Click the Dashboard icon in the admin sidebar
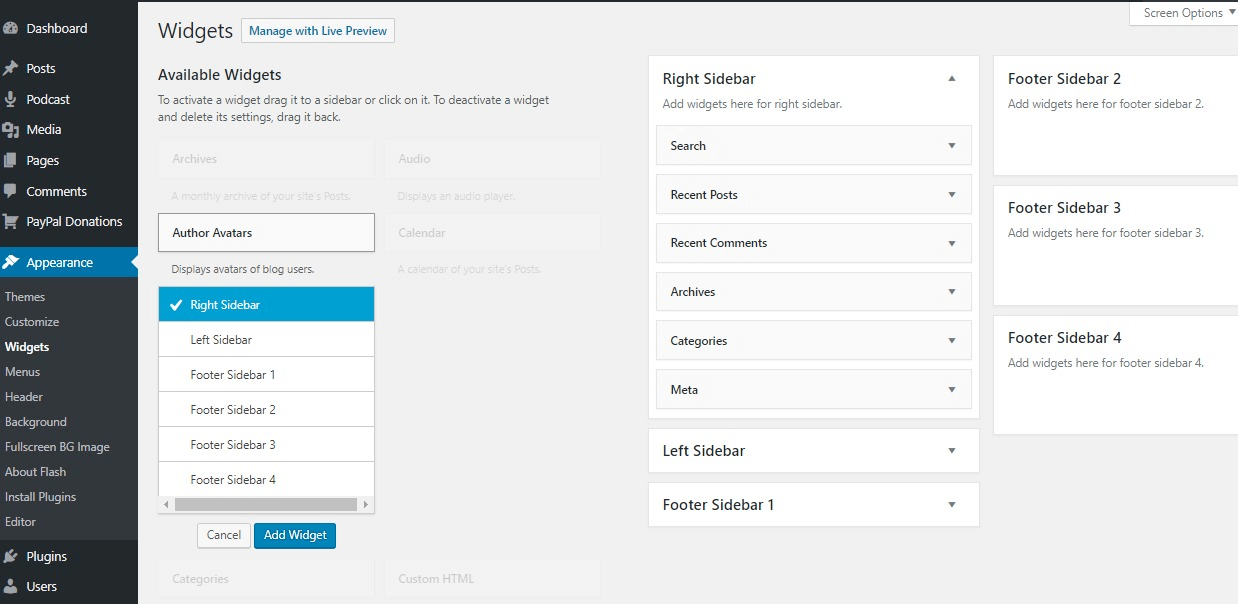The height and width of the screenshot is (604, 1238). click(x=14, y=27)
